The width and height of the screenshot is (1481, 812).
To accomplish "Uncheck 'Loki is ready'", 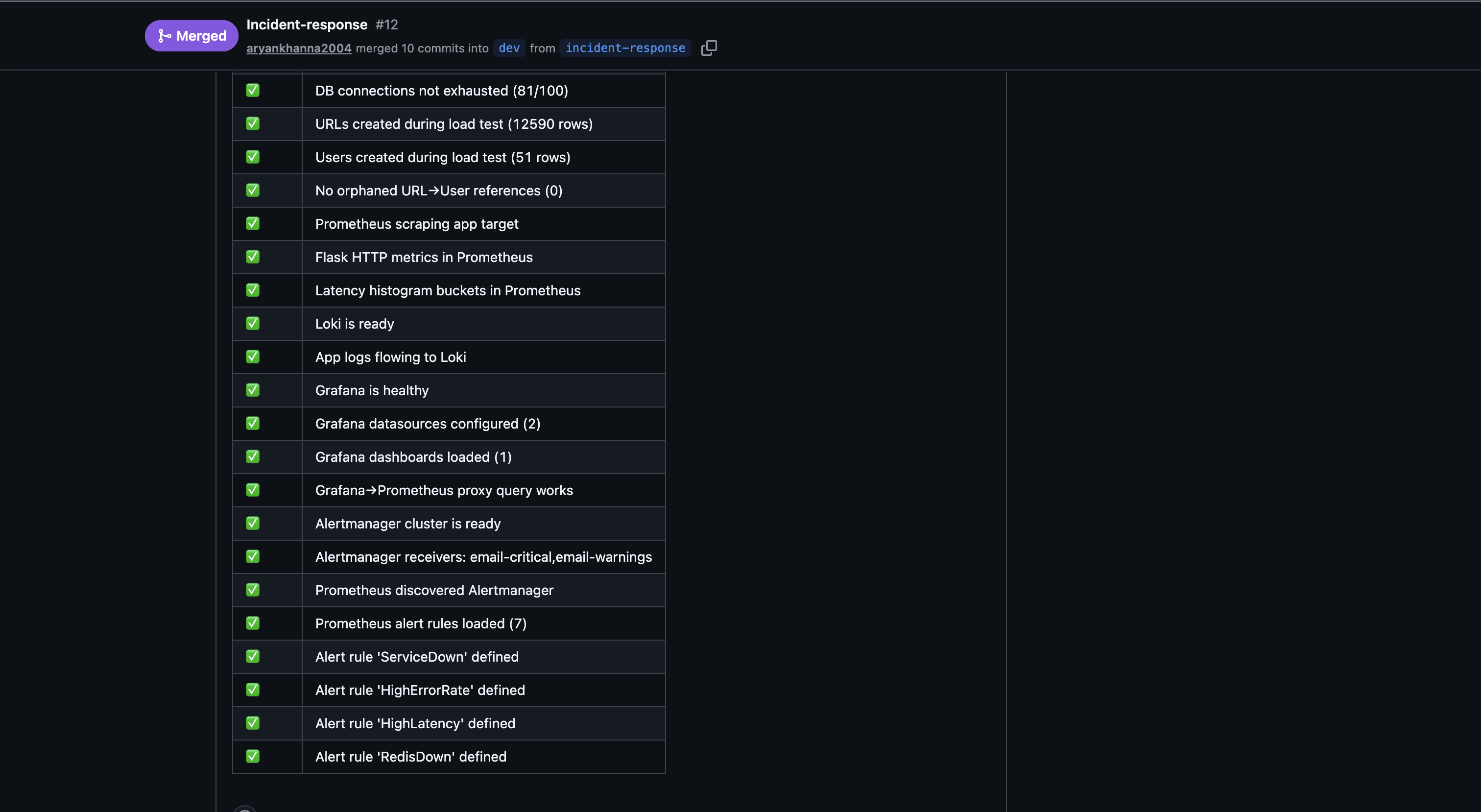I will pos(252,323).
